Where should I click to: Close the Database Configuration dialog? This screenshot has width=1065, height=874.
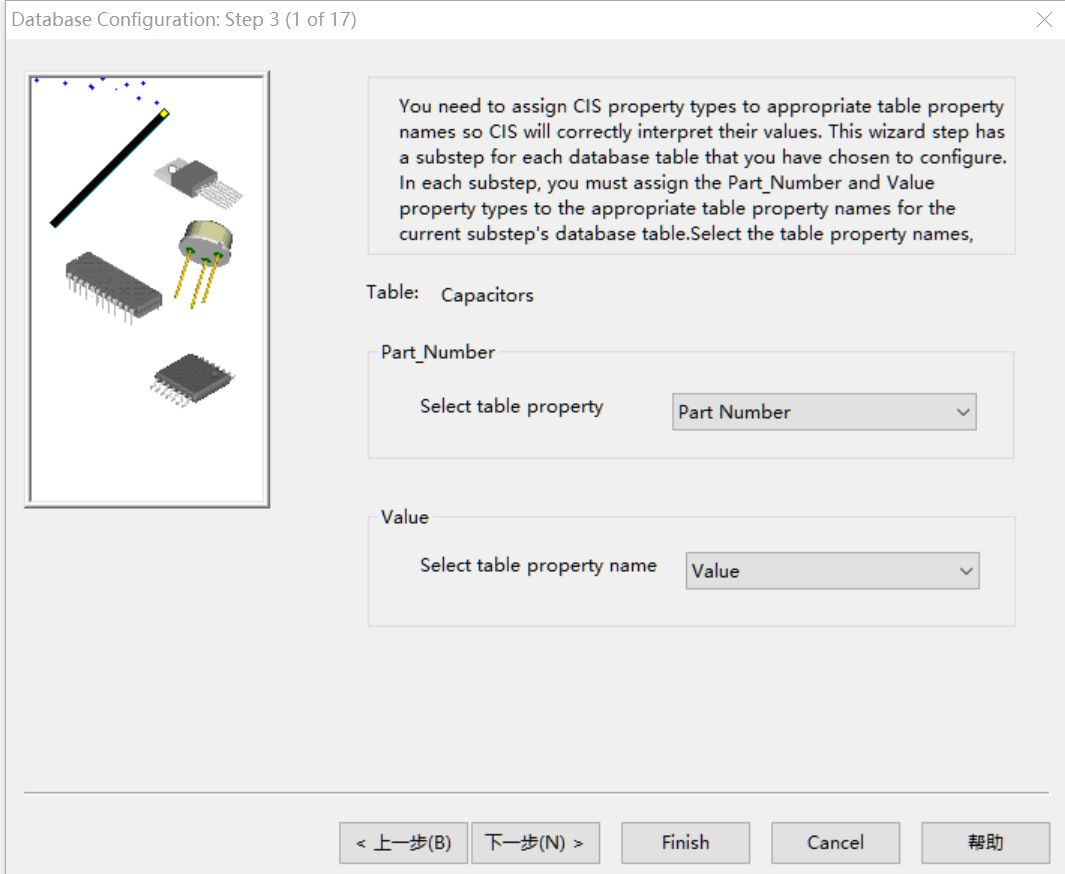click(1043, 18)
